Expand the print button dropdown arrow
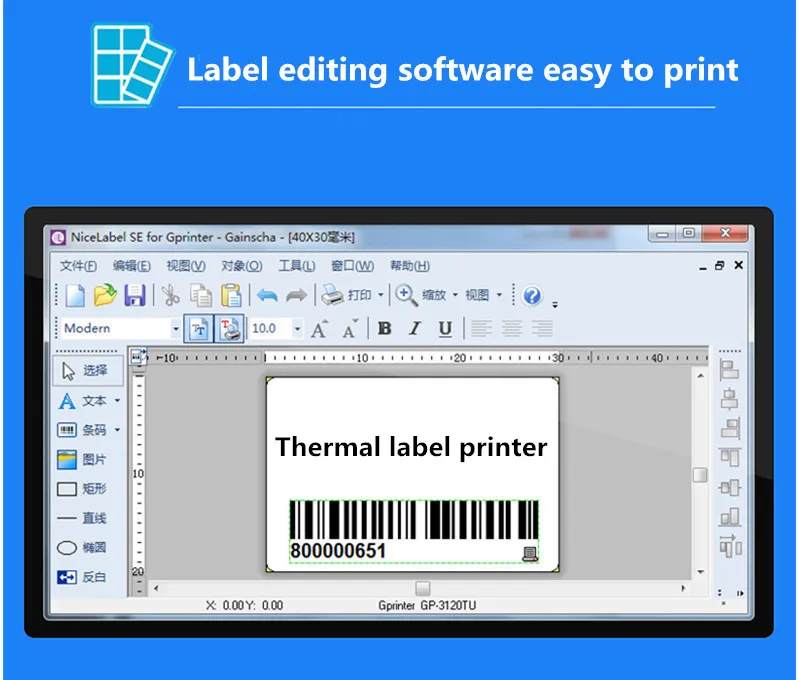Screen dimensions: 800x680 (381, 295)
